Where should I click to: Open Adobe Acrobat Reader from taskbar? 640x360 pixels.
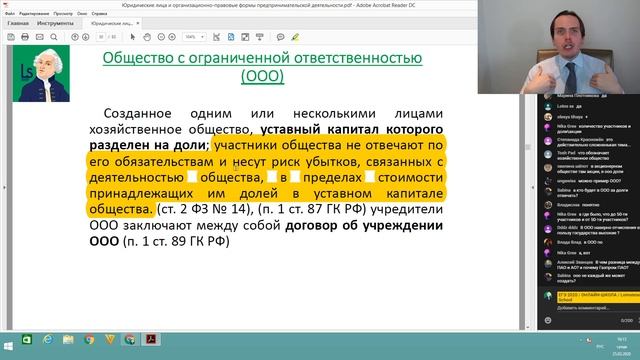click(x=151, y=339)
